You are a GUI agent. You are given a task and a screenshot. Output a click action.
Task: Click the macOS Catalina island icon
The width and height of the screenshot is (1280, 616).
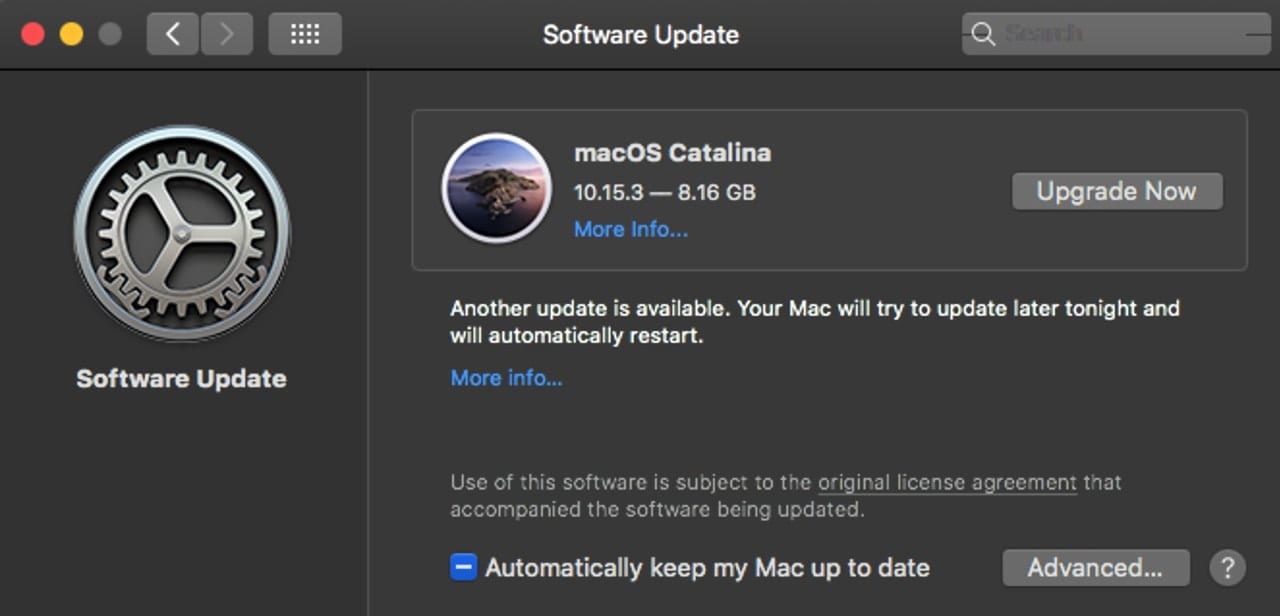(496, 189)
